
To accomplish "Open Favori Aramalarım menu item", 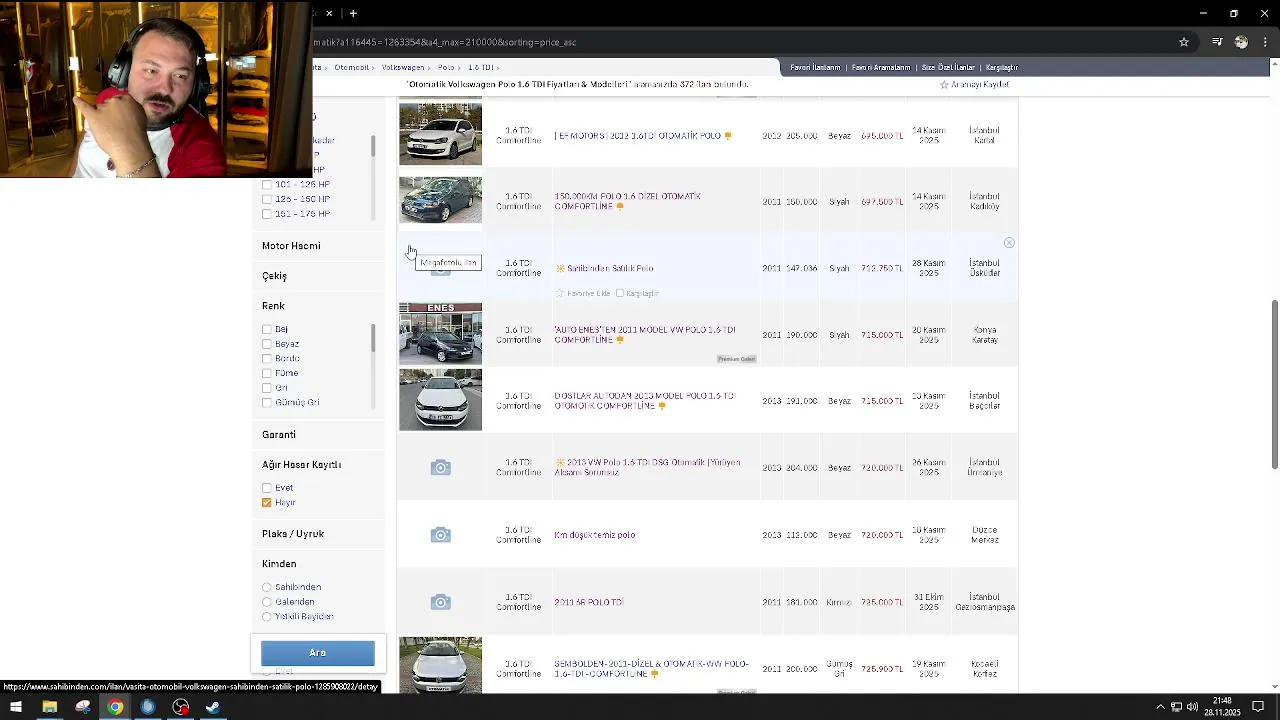I will 881,68.
